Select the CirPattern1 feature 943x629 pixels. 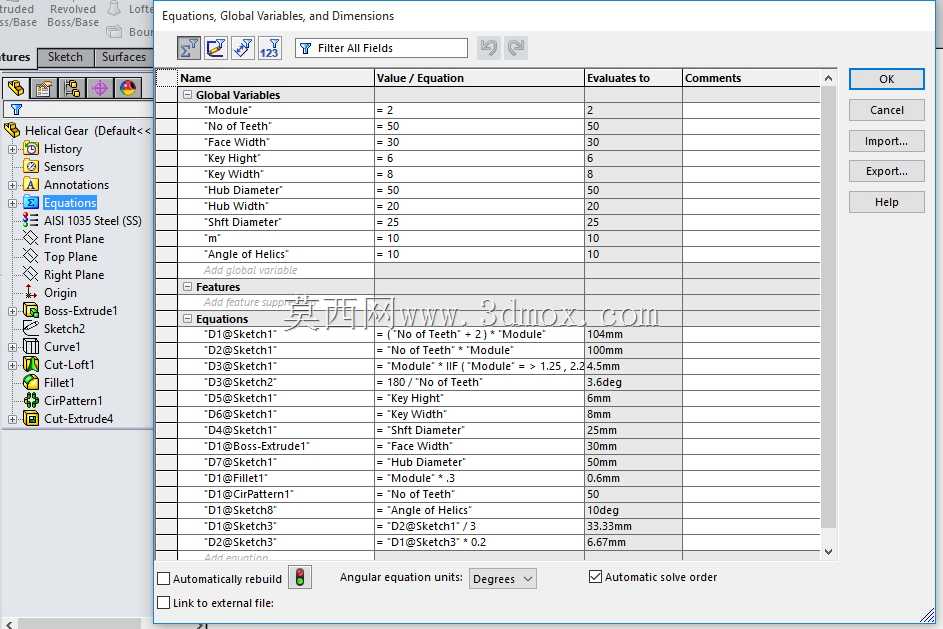(x=73, y=400)
